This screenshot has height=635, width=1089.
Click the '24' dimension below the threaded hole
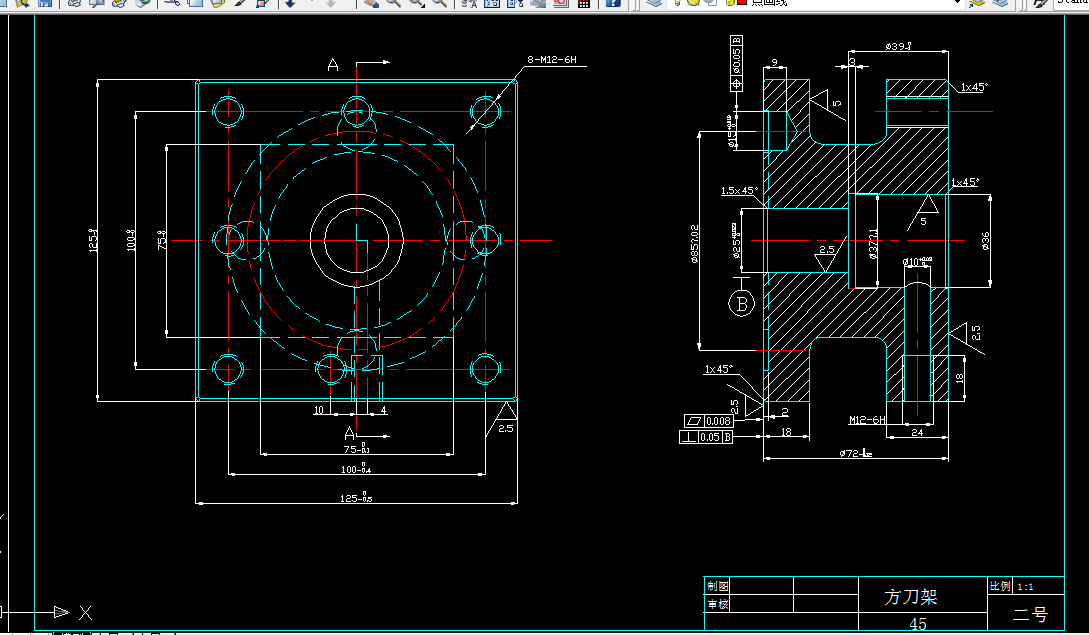917,431
